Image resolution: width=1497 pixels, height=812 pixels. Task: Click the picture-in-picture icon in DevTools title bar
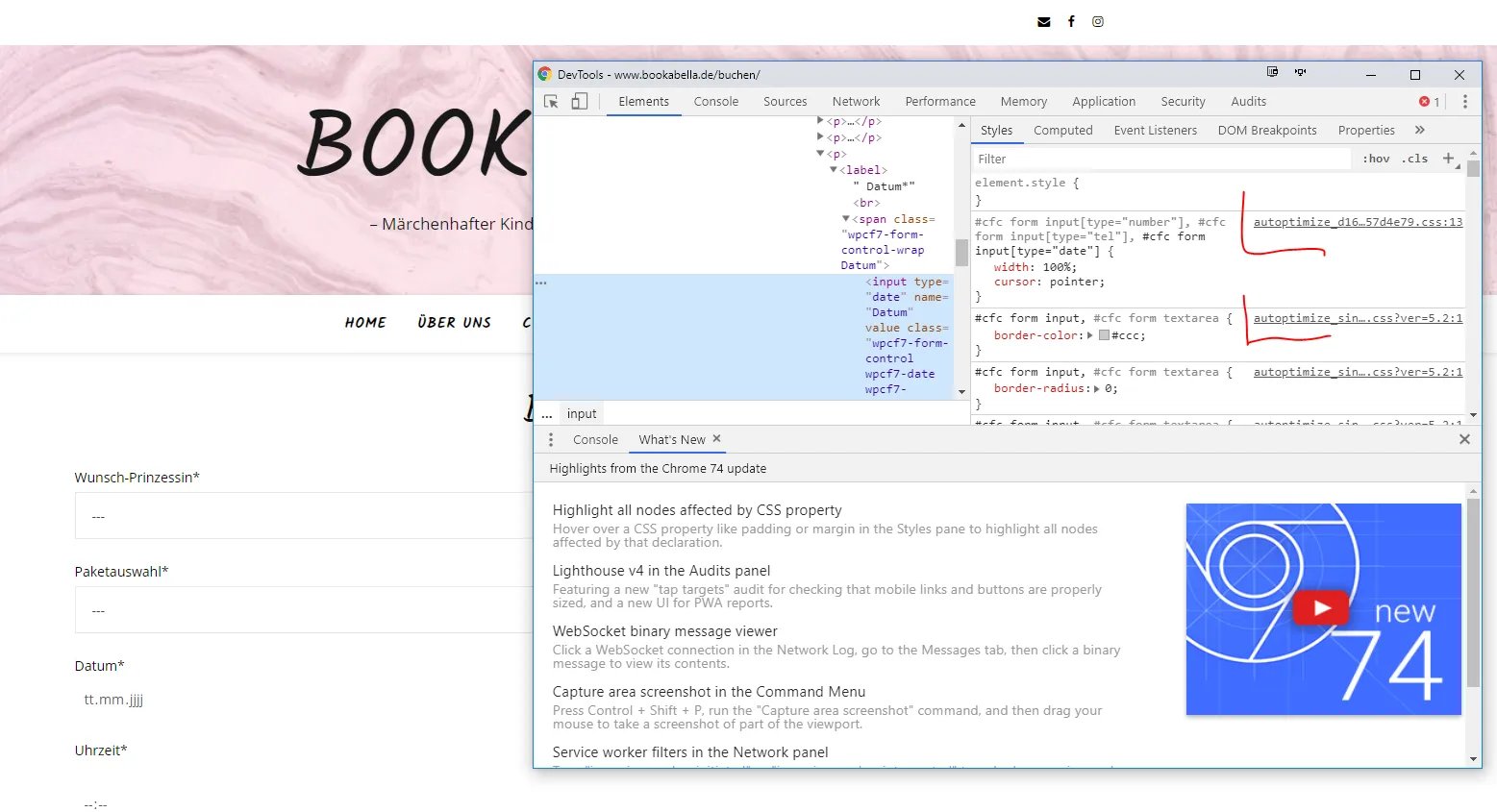click(x=1273, y=72)
